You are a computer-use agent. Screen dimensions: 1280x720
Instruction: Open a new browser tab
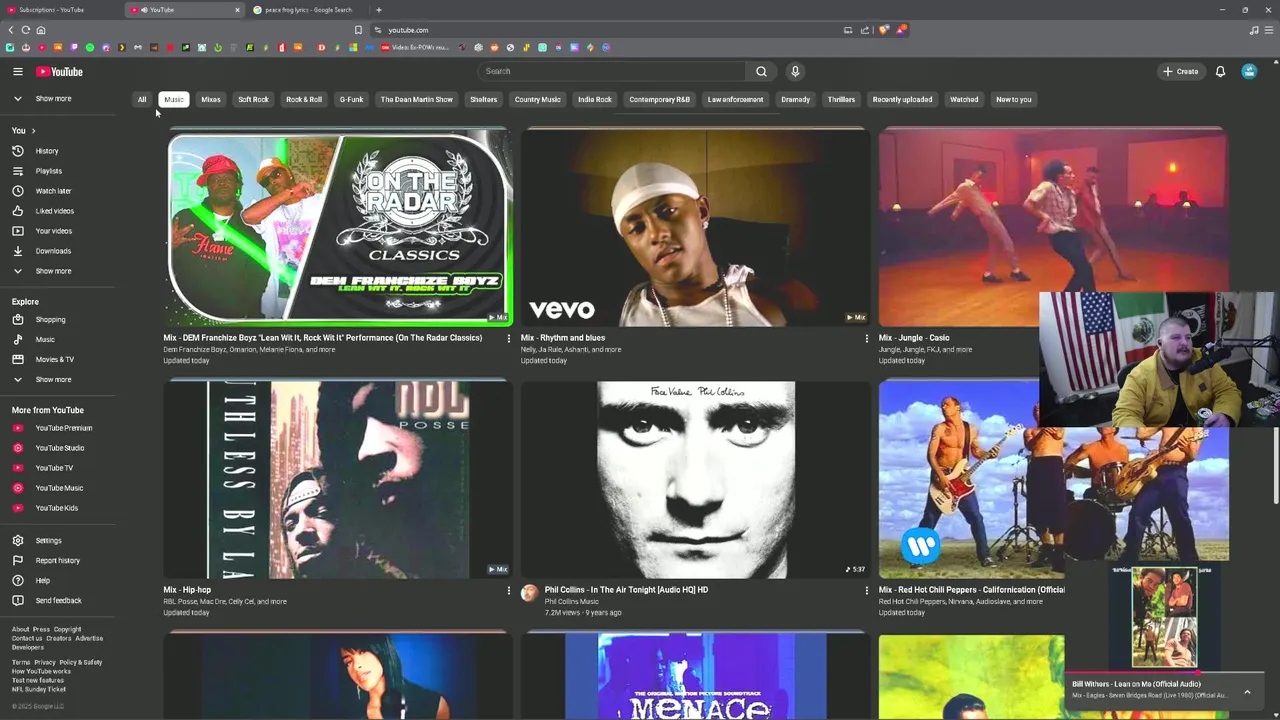point(378,10)
